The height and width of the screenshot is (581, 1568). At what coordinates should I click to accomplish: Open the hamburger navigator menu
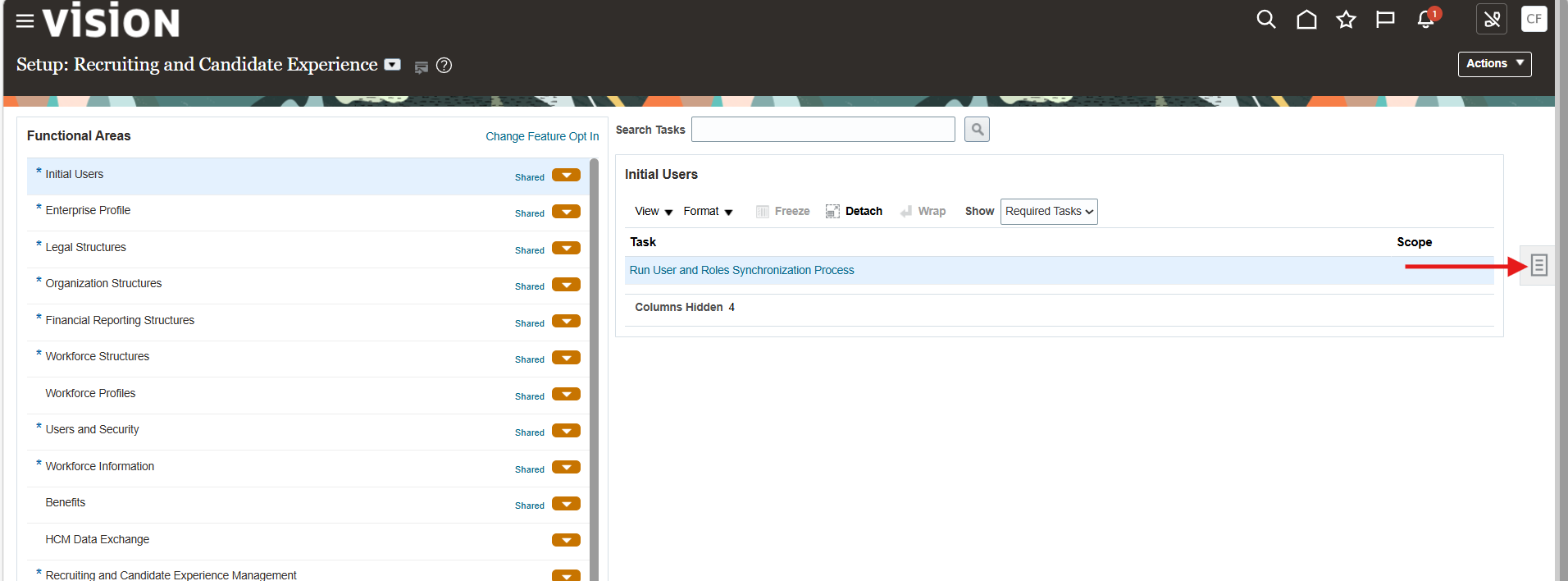(x=25, y=21)
